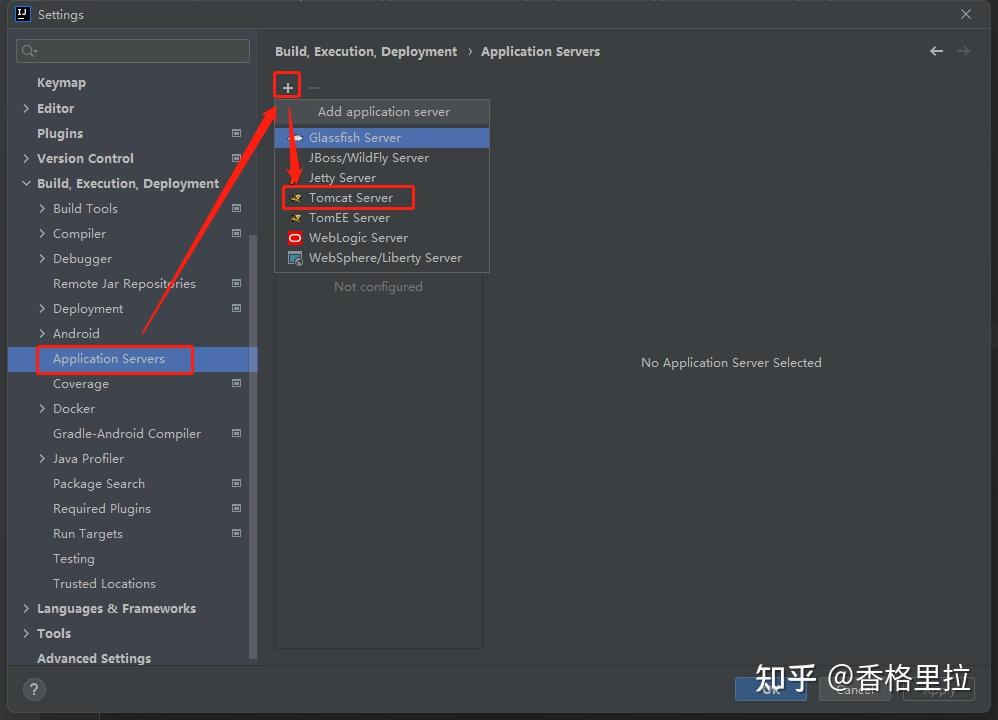This screenshot has height=720, width=998.
Task: Click the WebLogic Server red icon
Action: click(295, 238)
